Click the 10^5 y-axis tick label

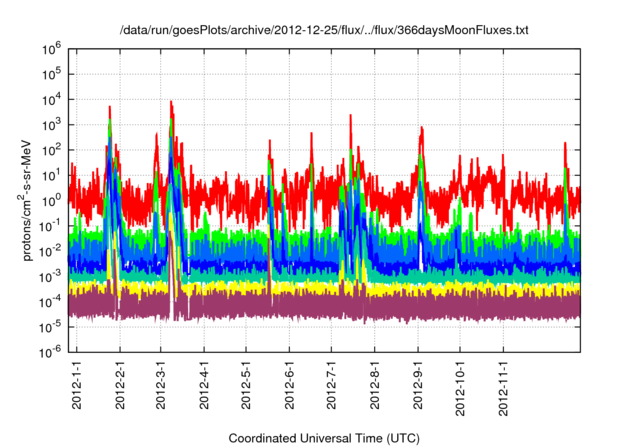[x=51, y=74]
